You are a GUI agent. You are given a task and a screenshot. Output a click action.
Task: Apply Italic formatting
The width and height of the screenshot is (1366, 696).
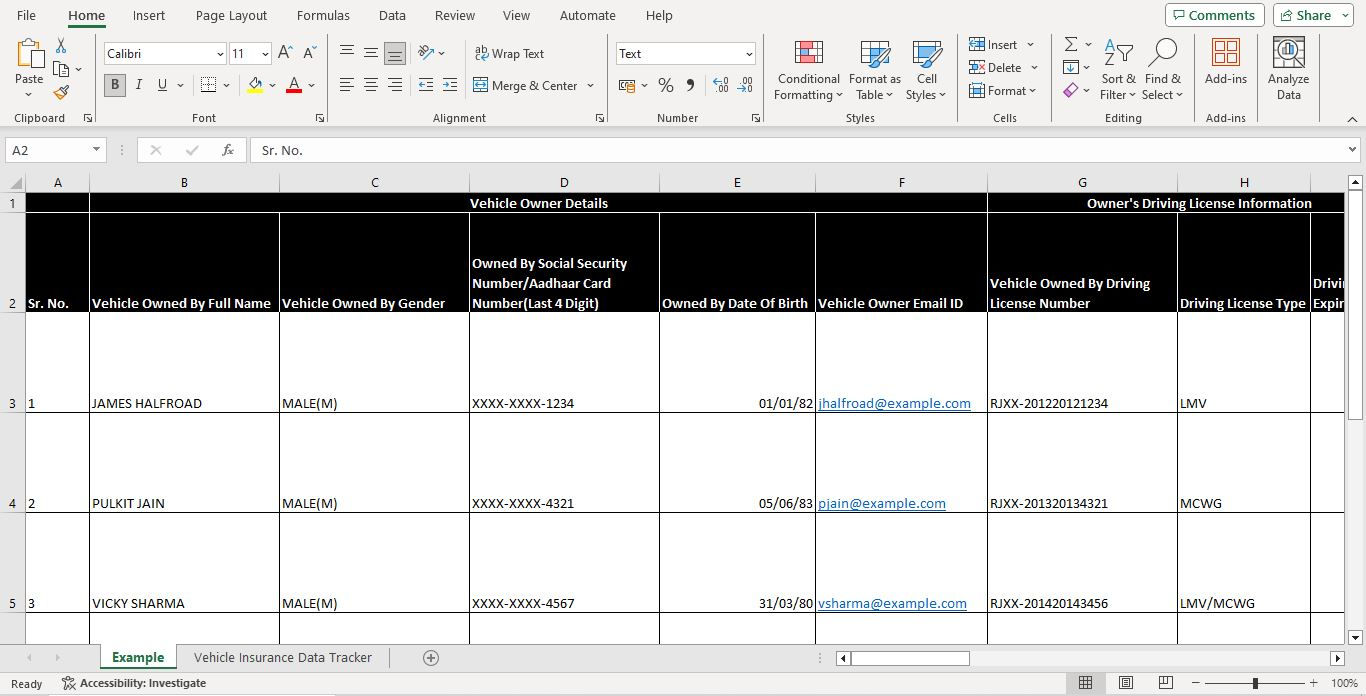tap(138, 85)
